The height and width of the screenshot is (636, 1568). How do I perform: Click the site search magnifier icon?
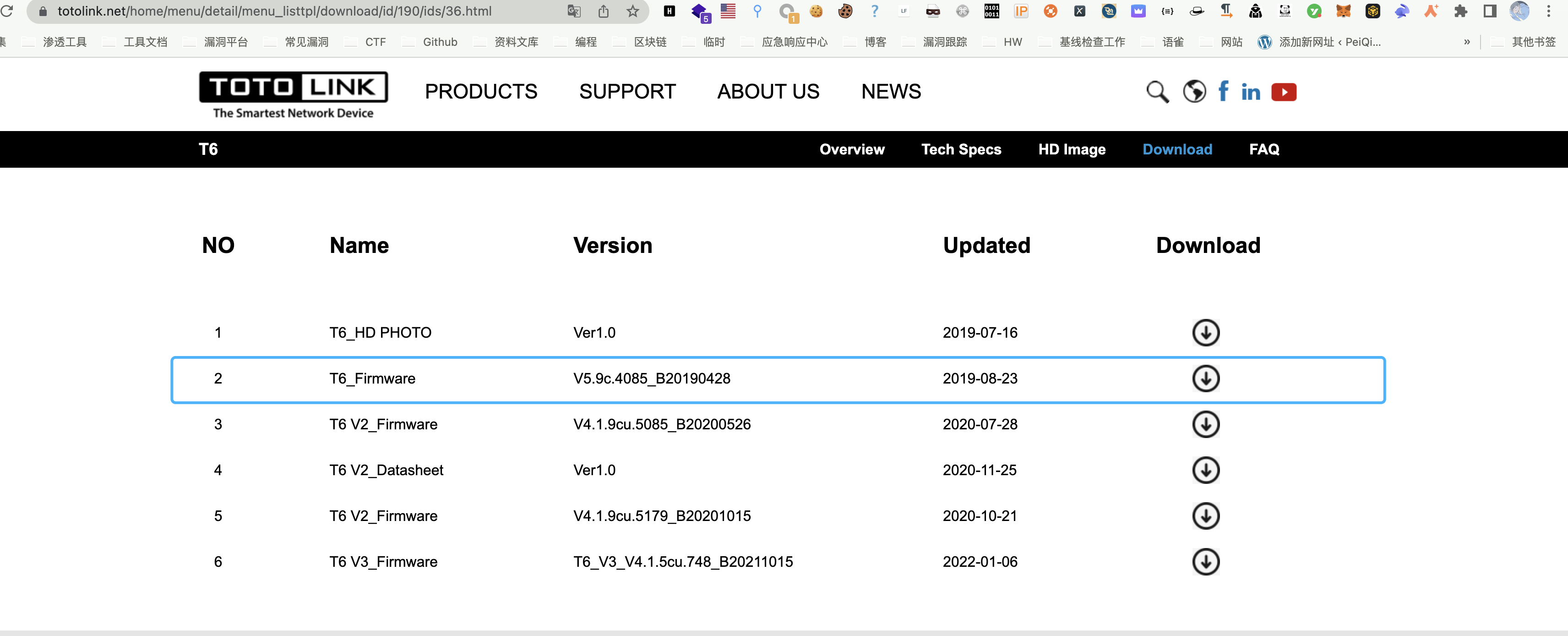point(1157,92)
